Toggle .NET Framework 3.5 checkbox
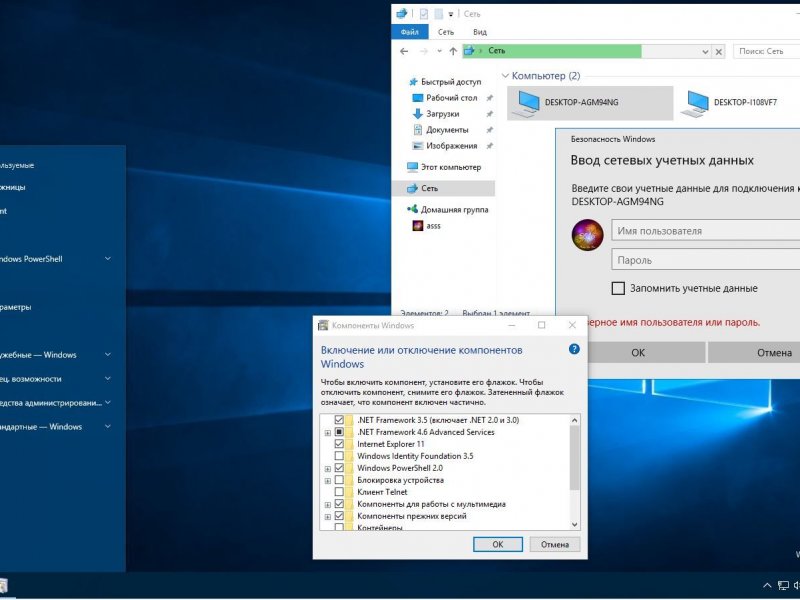This screenshot has height=600, width=800. 339,420
